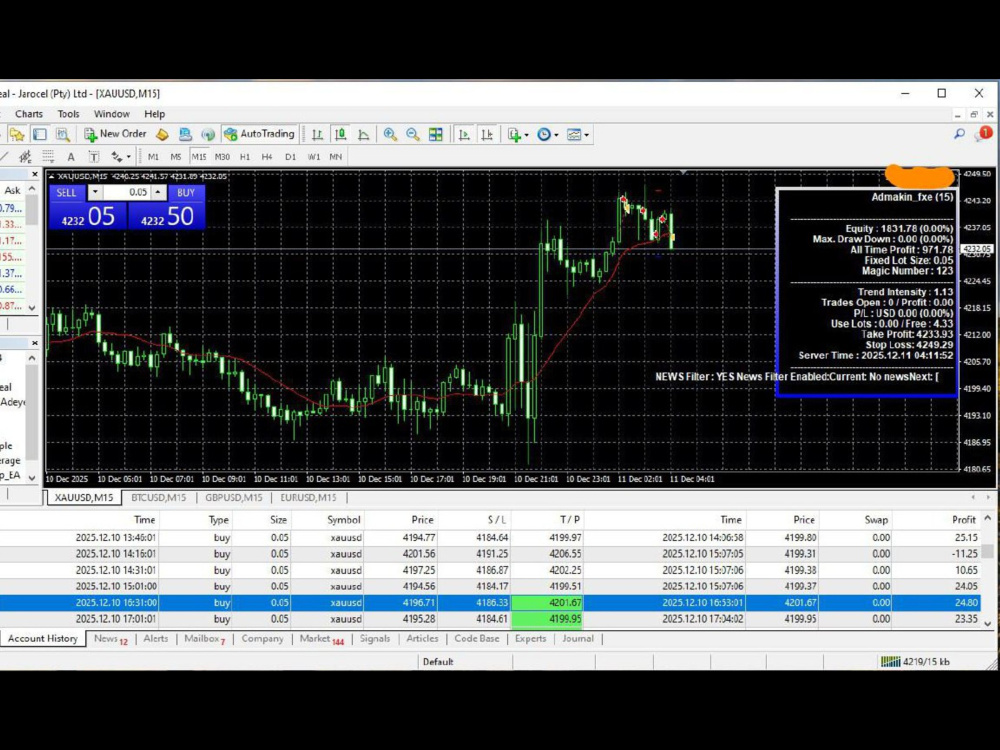Select the W1 timeframe
This screenshot has height=750, width=1000.
point(313,157)
